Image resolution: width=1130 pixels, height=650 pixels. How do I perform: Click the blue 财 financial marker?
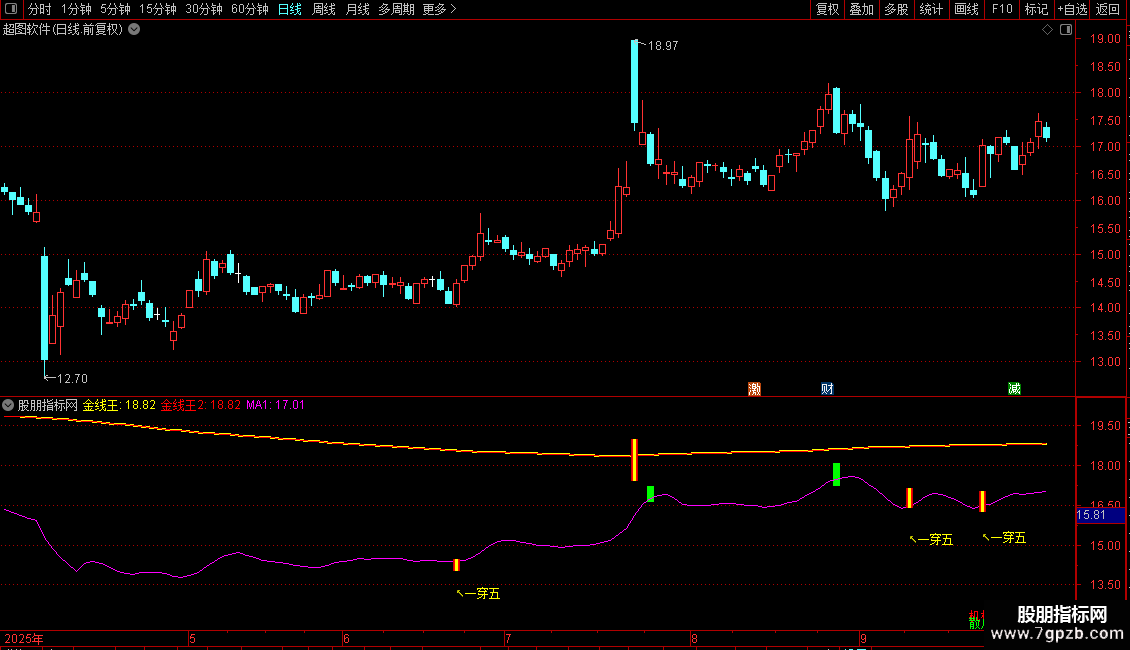click(x=827, y=389)
